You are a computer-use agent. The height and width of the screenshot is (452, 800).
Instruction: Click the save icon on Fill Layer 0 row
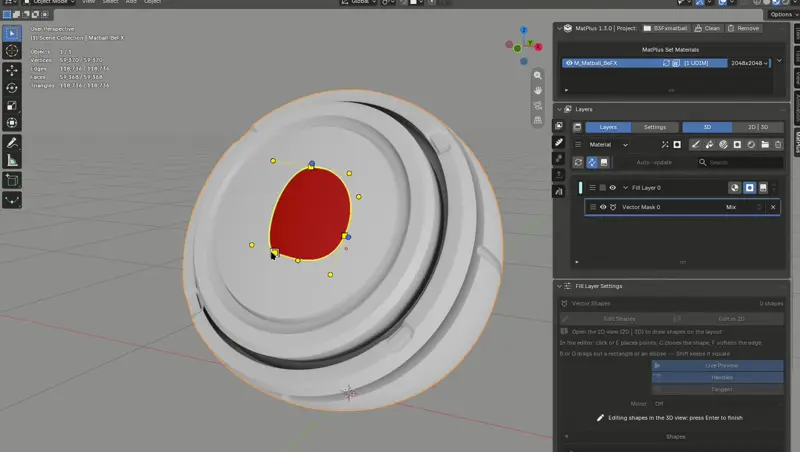(x=763, y=188)
